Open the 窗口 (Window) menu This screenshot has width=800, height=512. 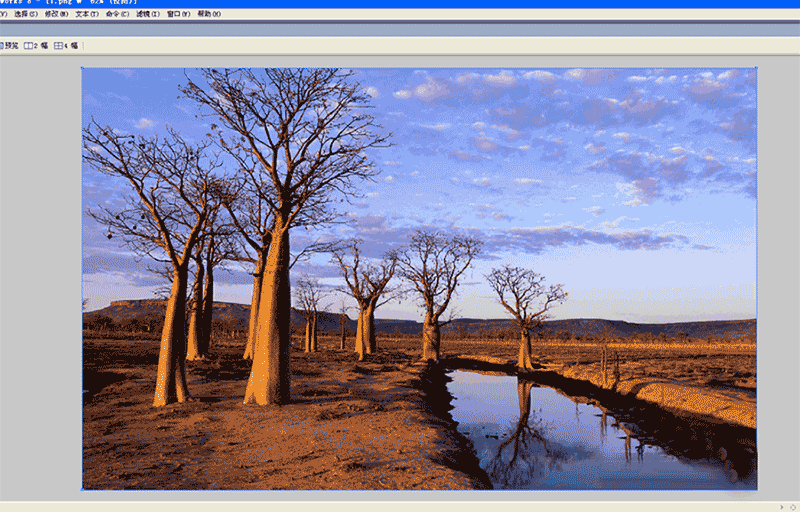pos(179,14)
